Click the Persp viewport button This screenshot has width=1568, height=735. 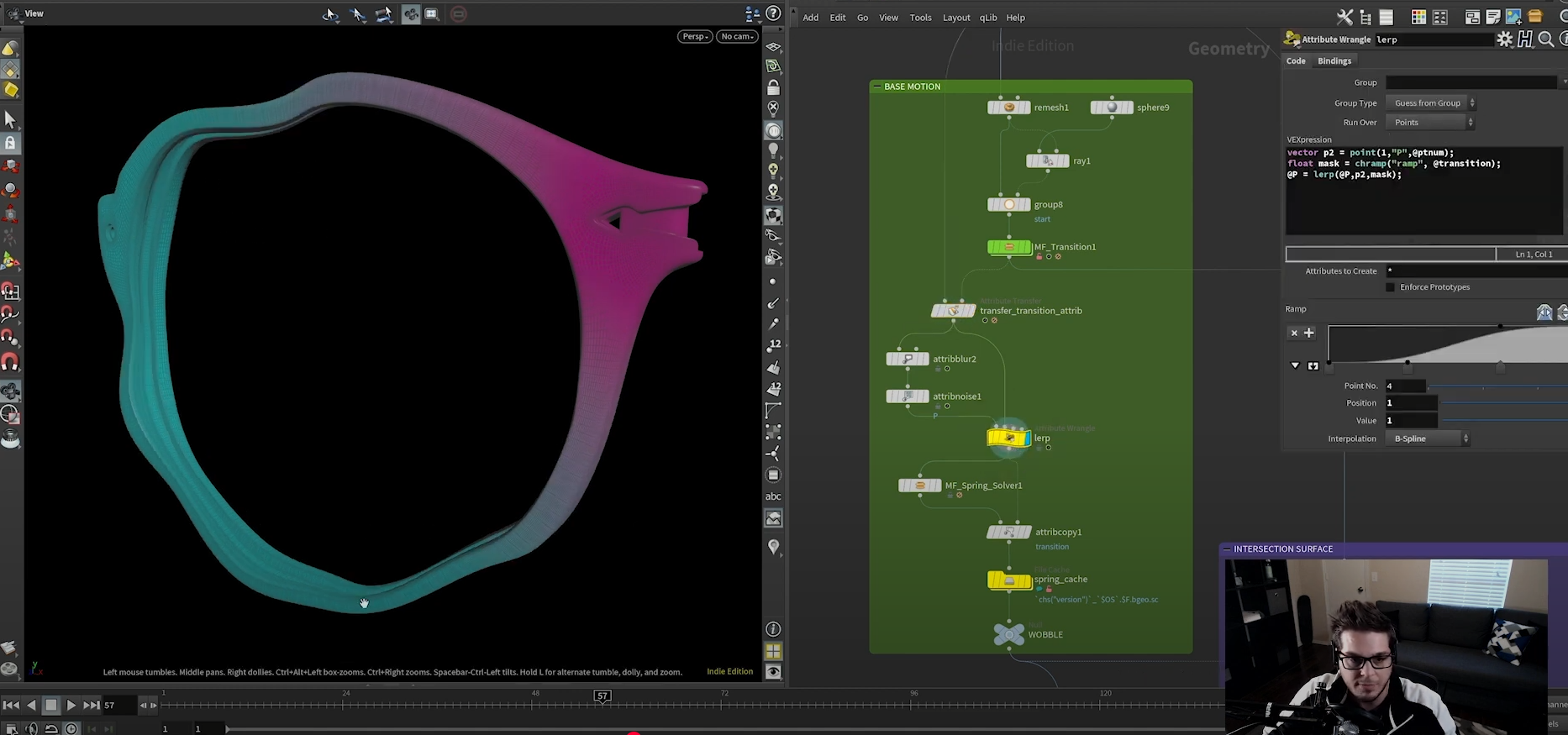(695, 36)
